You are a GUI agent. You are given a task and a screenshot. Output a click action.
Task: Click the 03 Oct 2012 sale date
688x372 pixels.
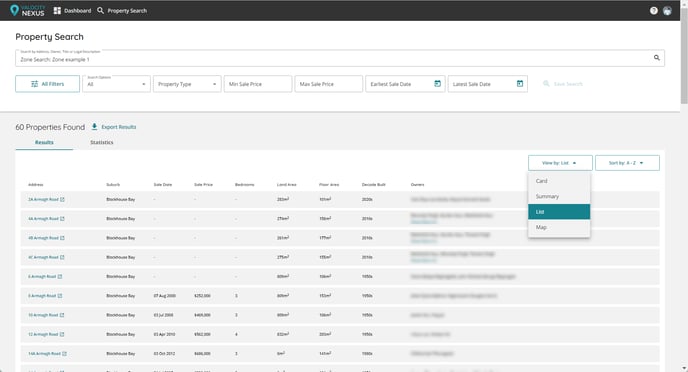[164, 354]
